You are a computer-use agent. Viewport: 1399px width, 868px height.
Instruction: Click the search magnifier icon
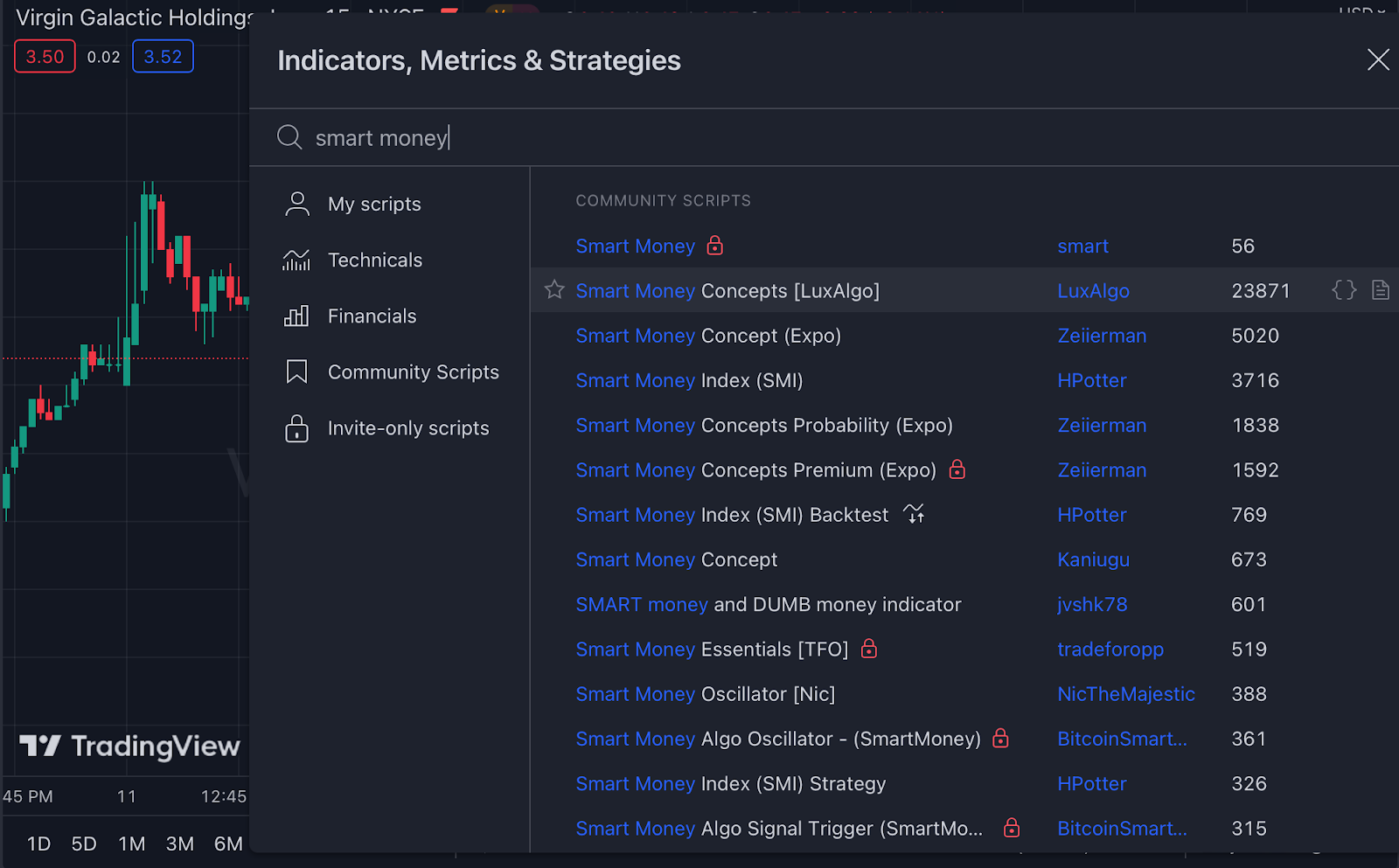[x=289, y=137]
